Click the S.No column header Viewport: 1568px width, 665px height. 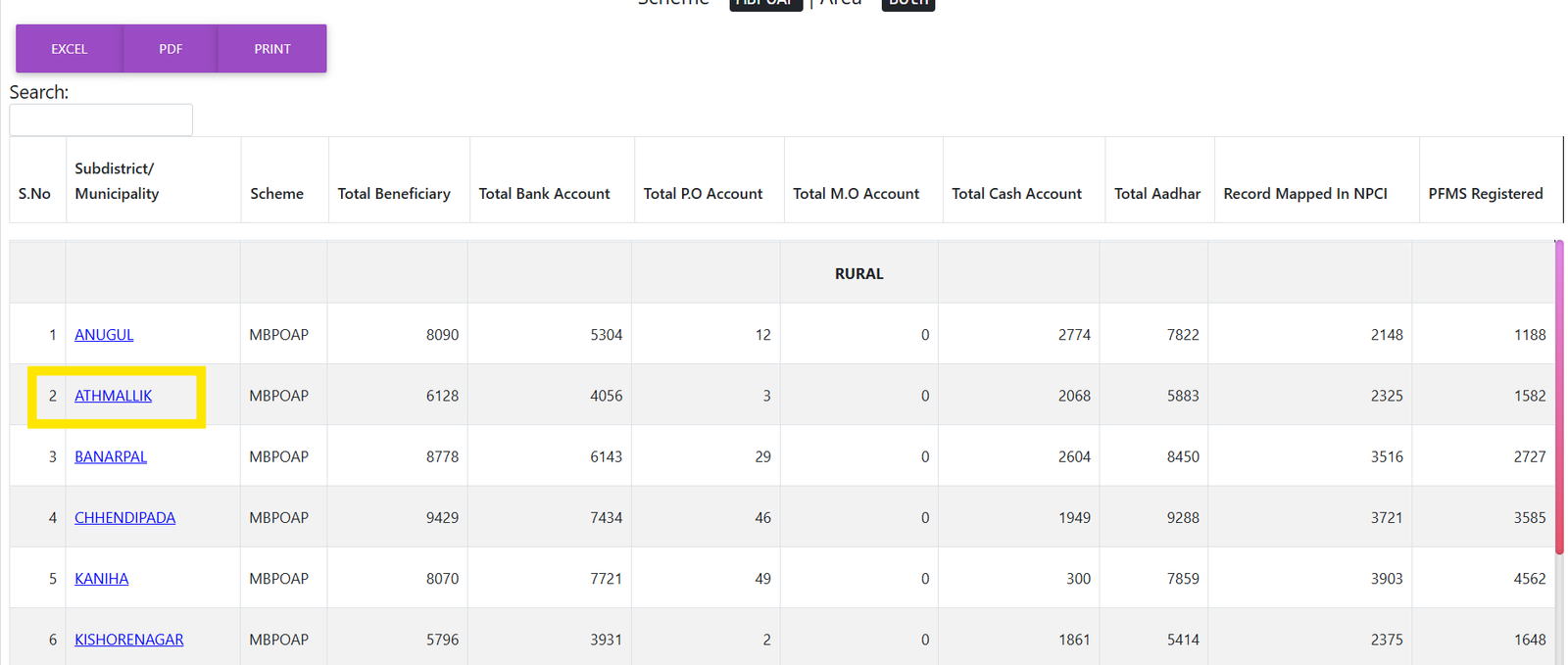(34, 194)
